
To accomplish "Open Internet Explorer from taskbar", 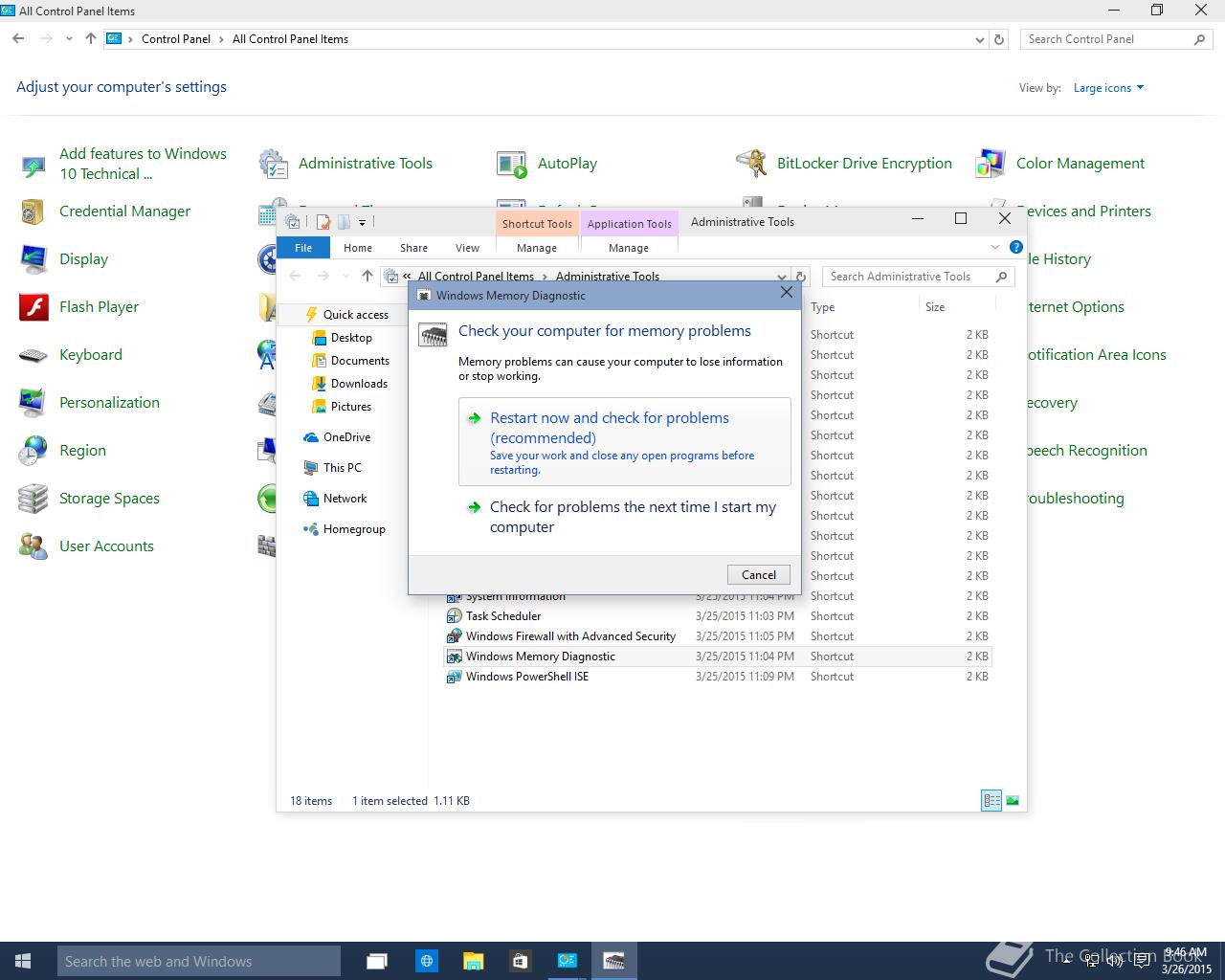I will click(x=426, y=961).
